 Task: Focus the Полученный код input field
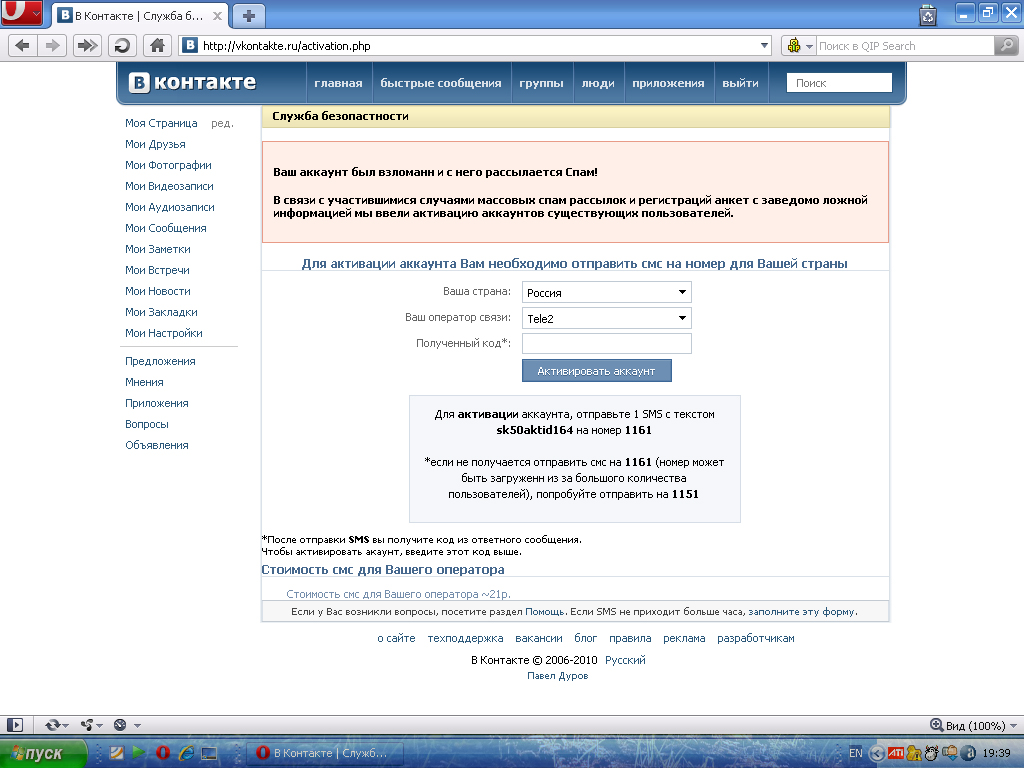point(607,344)
